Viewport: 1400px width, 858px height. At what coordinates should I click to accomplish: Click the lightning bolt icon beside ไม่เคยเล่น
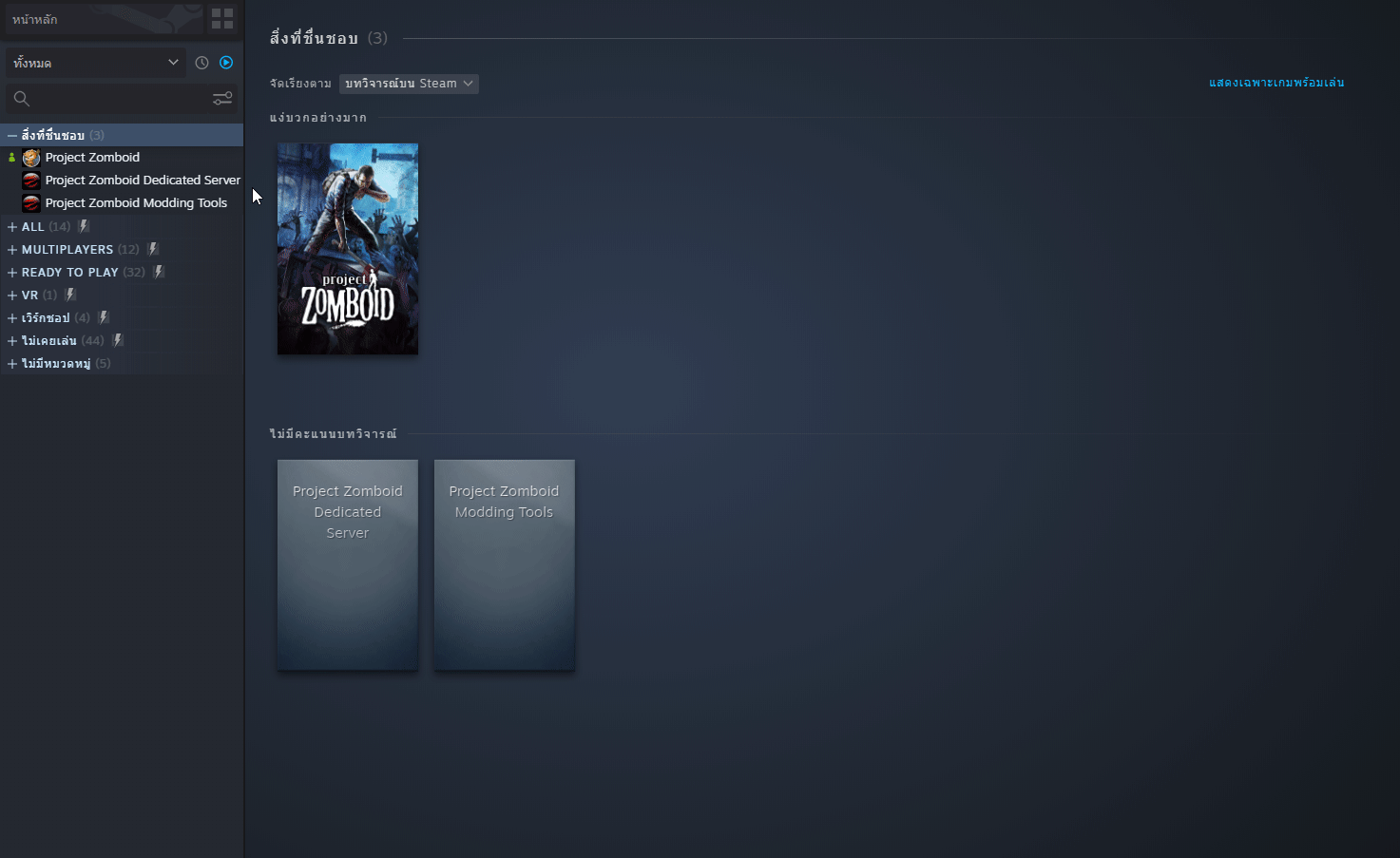(118, 340)
